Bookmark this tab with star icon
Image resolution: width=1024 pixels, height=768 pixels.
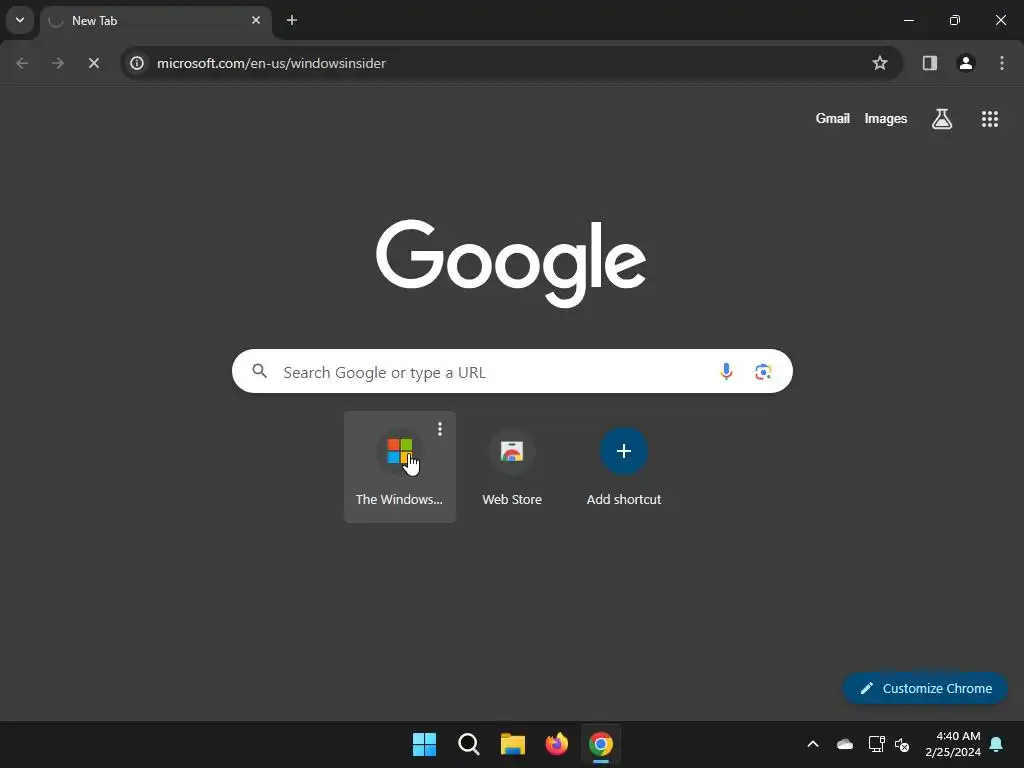click(x=880, y=63)
